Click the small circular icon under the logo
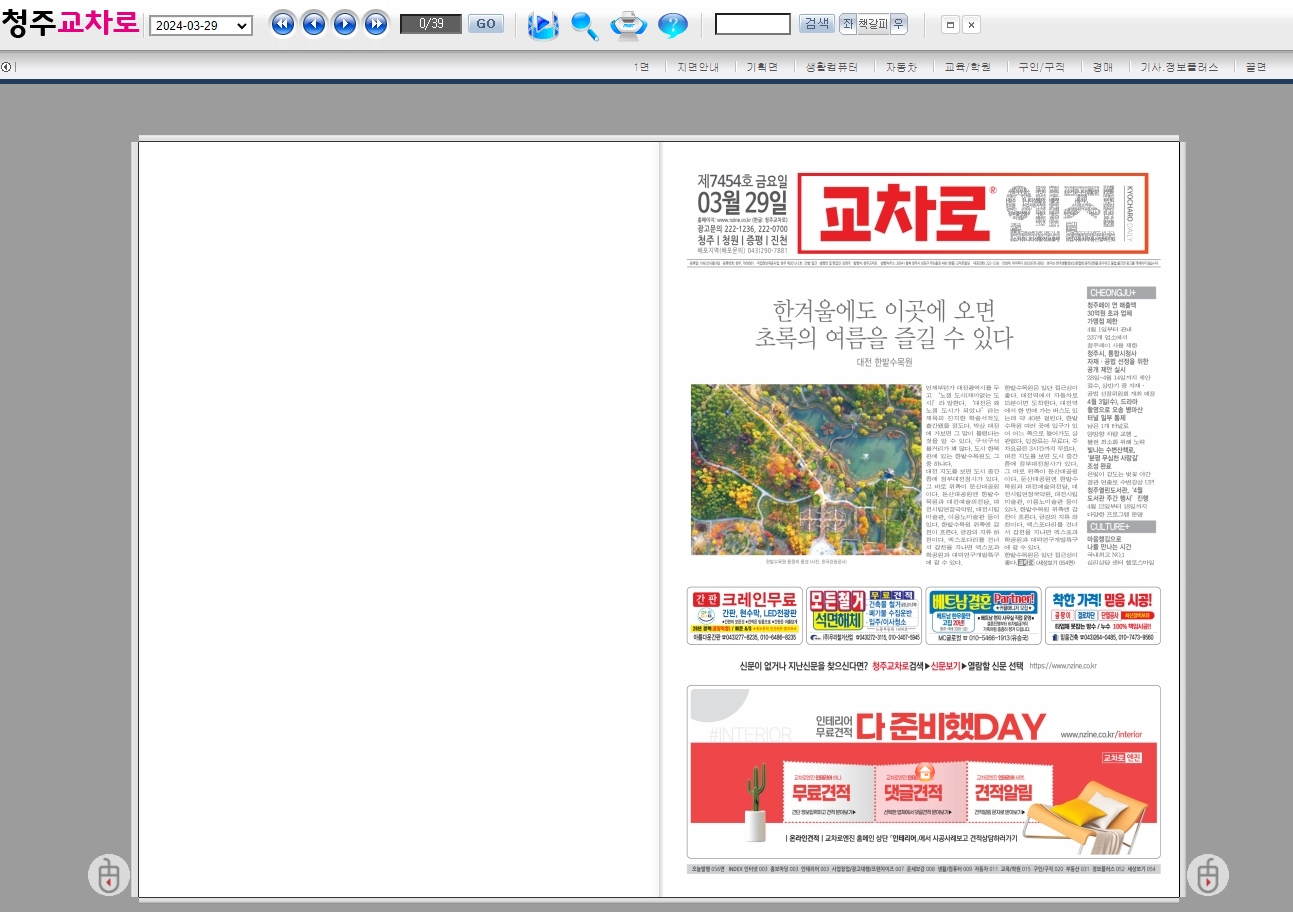Screen dimensions: 1293x912 (x=6, y=67)
